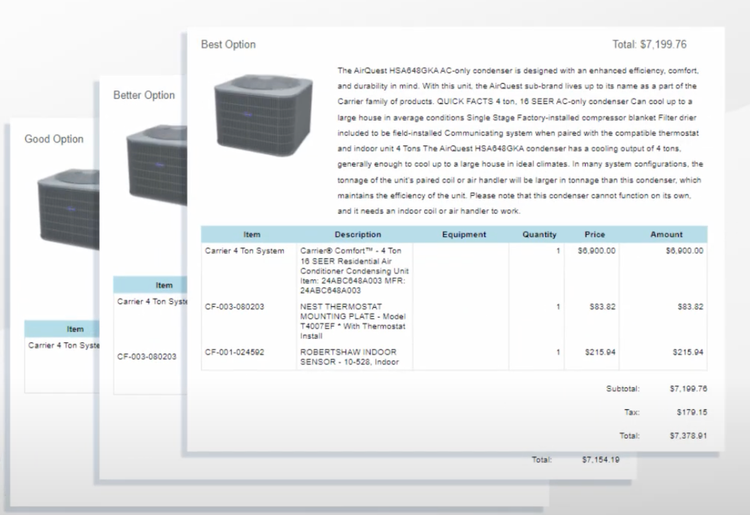This screenshot has width=750, height=515.
Task: Click the Amount column header
Action: [666, 234]
